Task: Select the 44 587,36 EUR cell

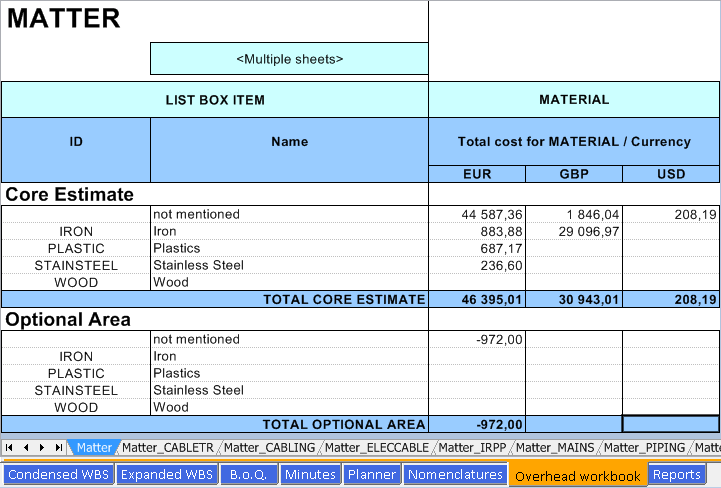Action: (x=477, y=214)
